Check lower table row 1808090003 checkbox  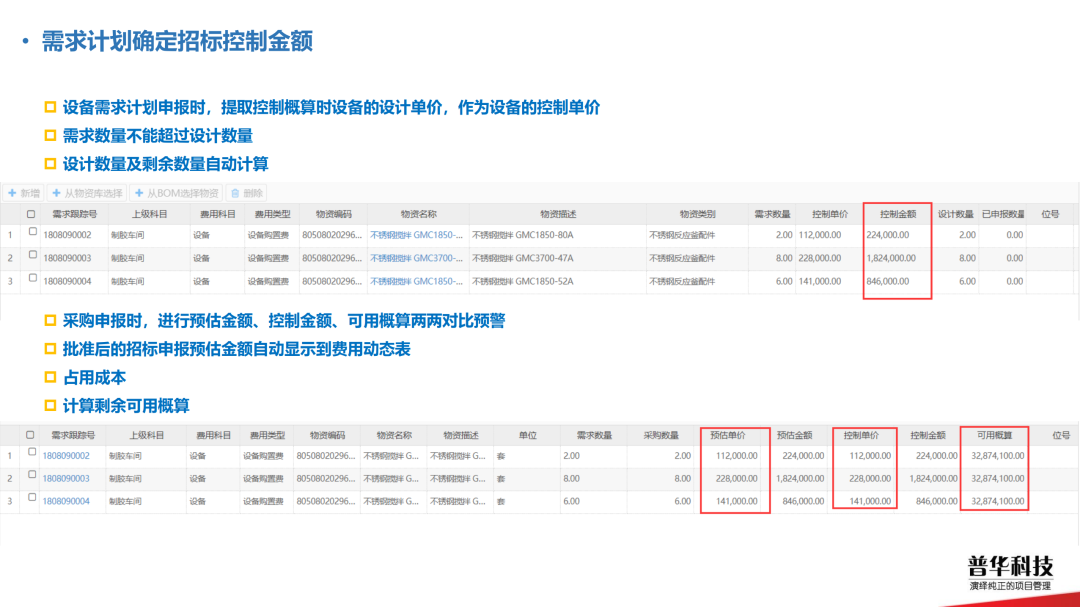[x=32, y=475]
